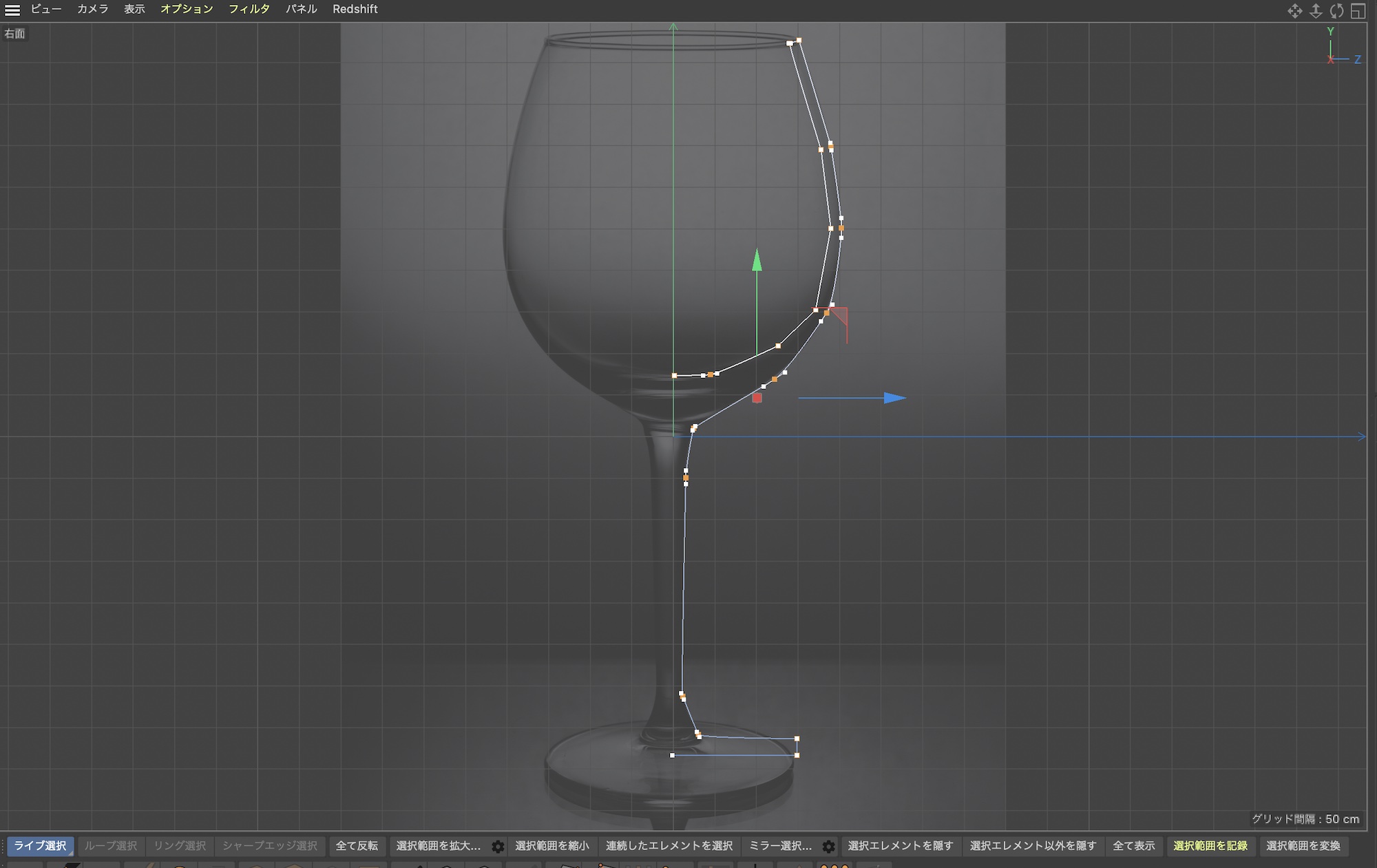This screenshot has width=1377, height=868.
Task: Click the viewport zoom camera icon
Action: pyautogui.click(x=1316, y=11)
